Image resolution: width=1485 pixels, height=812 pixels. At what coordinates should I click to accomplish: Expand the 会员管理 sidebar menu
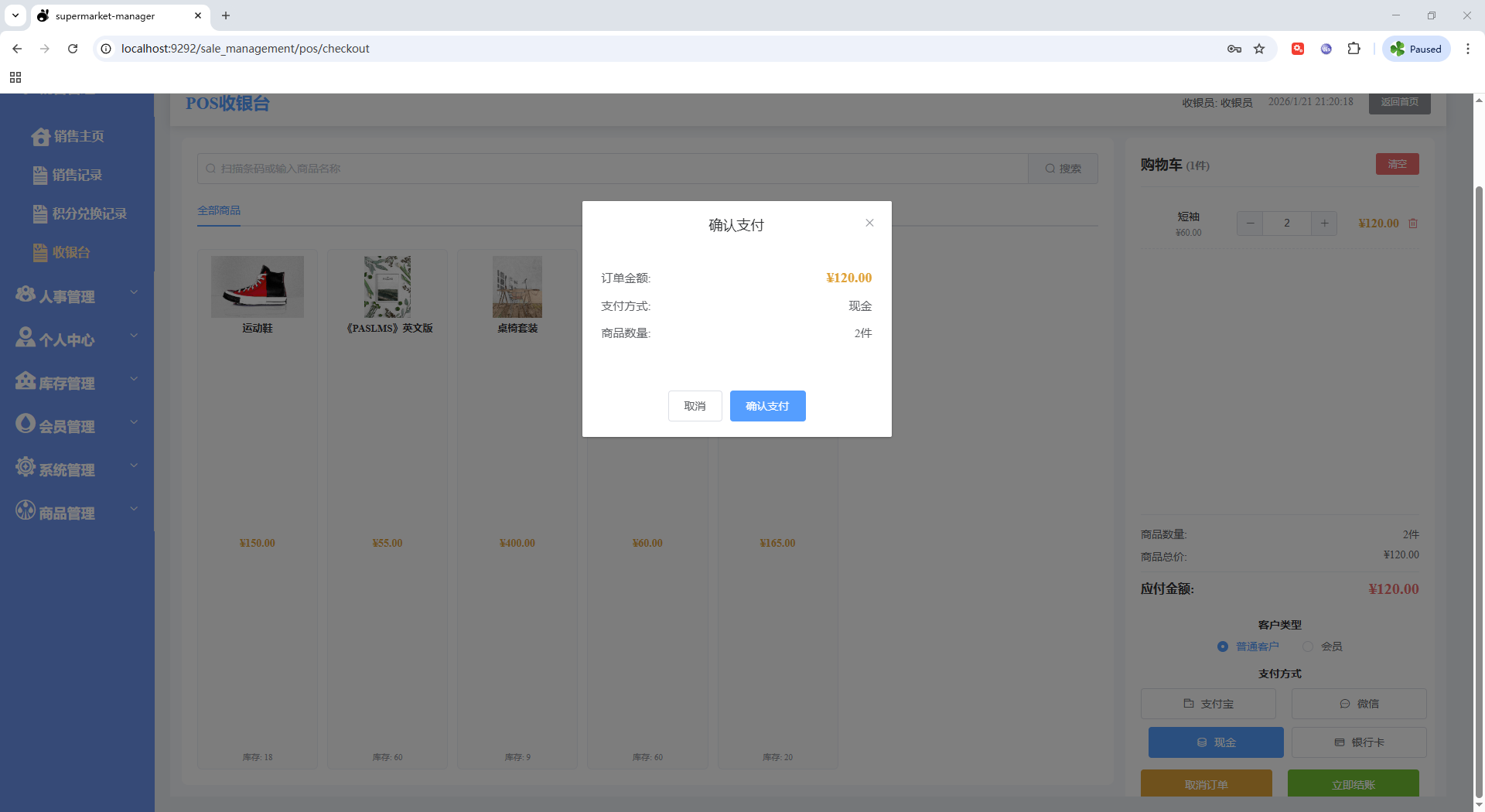point(77,426)
